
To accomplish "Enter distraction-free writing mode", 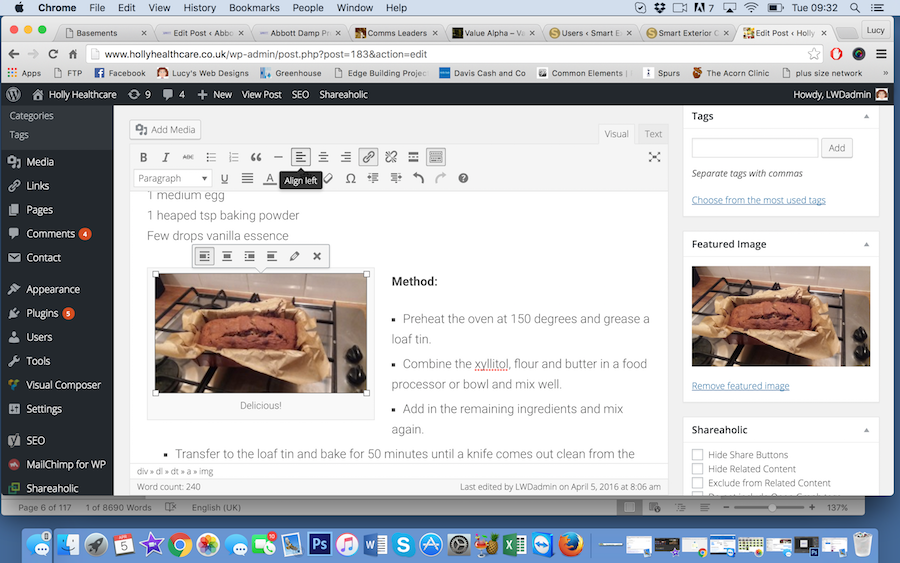I will [654, 157].
